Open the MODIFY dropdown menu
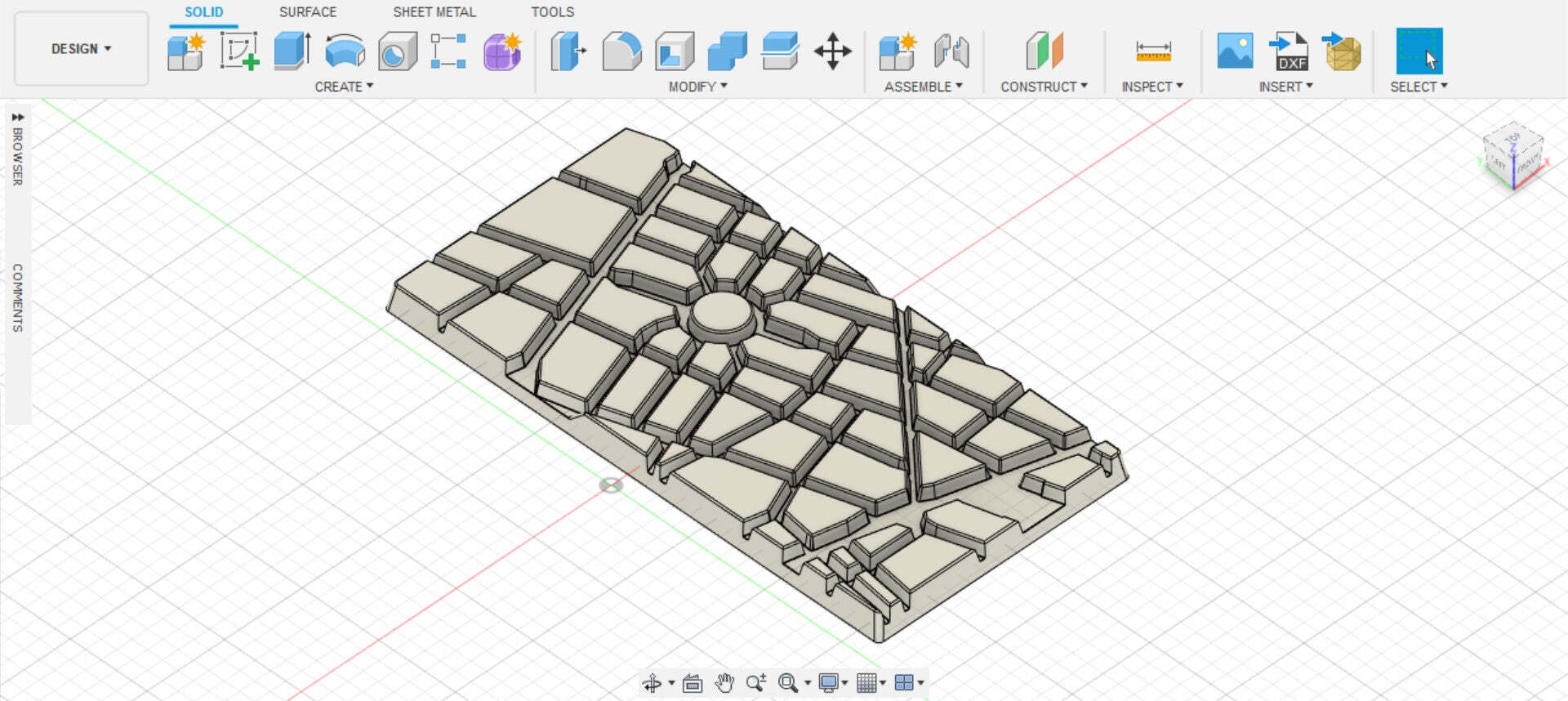1568x701 pixels. [x=697, y=87]
